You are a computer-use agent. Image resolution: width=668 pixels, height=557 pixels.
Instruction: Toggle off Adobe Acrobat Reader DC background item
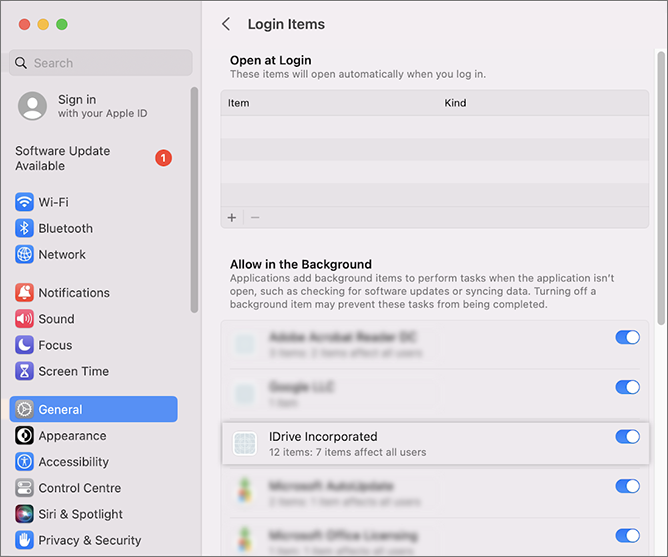click(627, 338)
